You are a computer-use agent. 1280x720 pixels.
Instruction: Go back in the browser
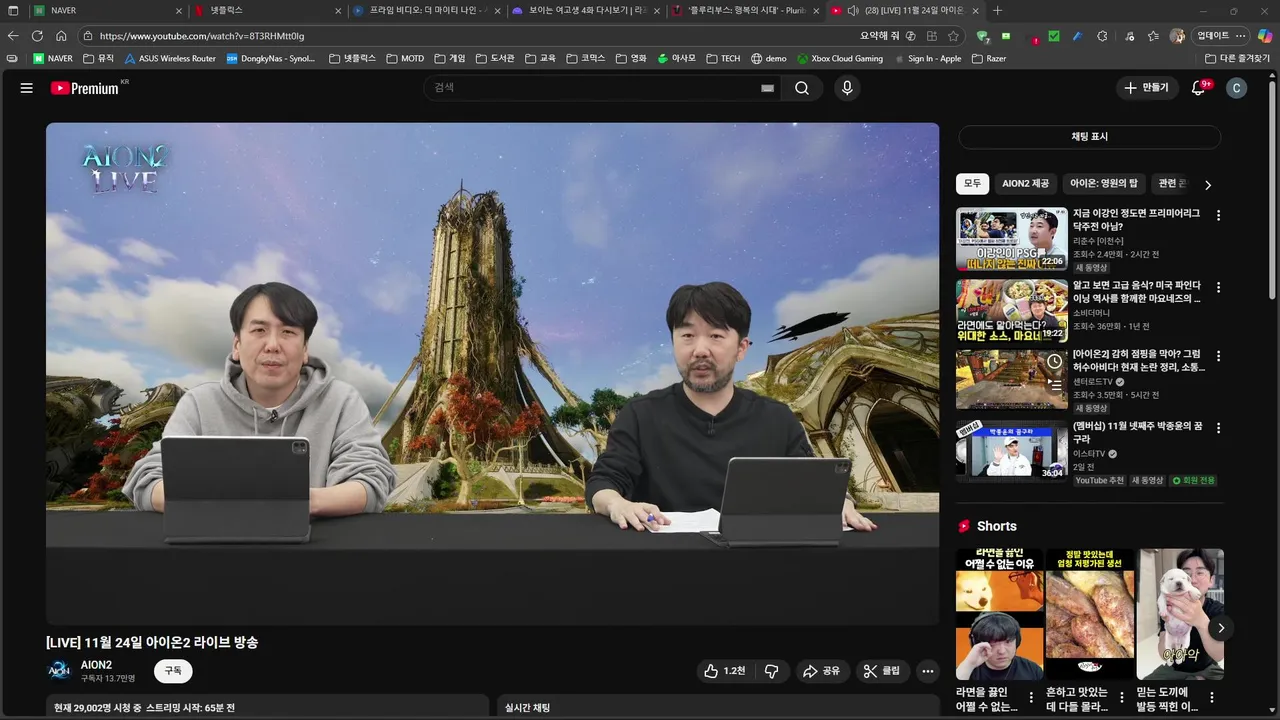coord(13,36)
